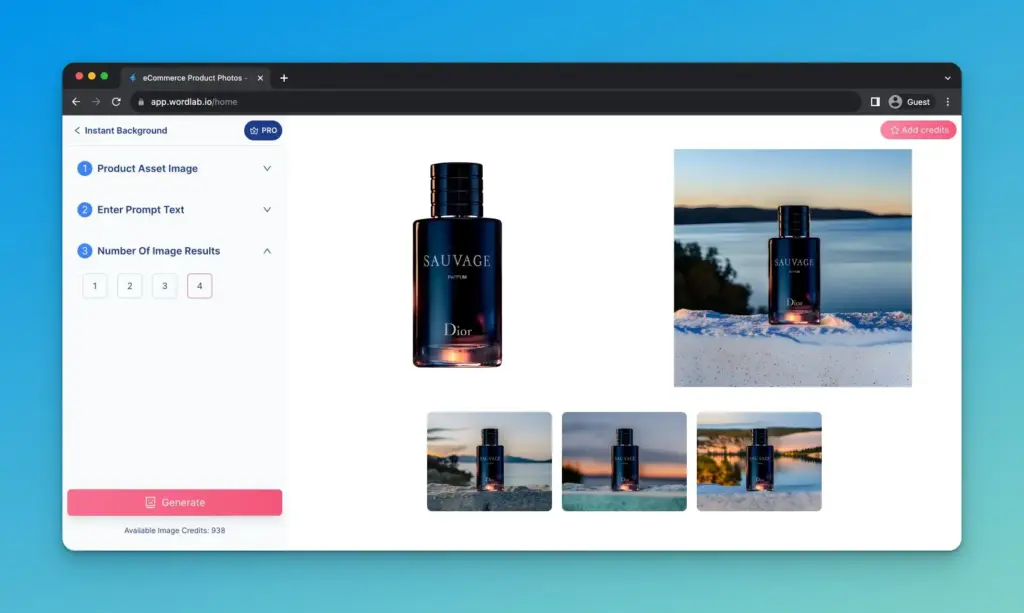1024x613 pixels.
Task: Click the original Sauvage bottle product image
Action: coord(457,264)
